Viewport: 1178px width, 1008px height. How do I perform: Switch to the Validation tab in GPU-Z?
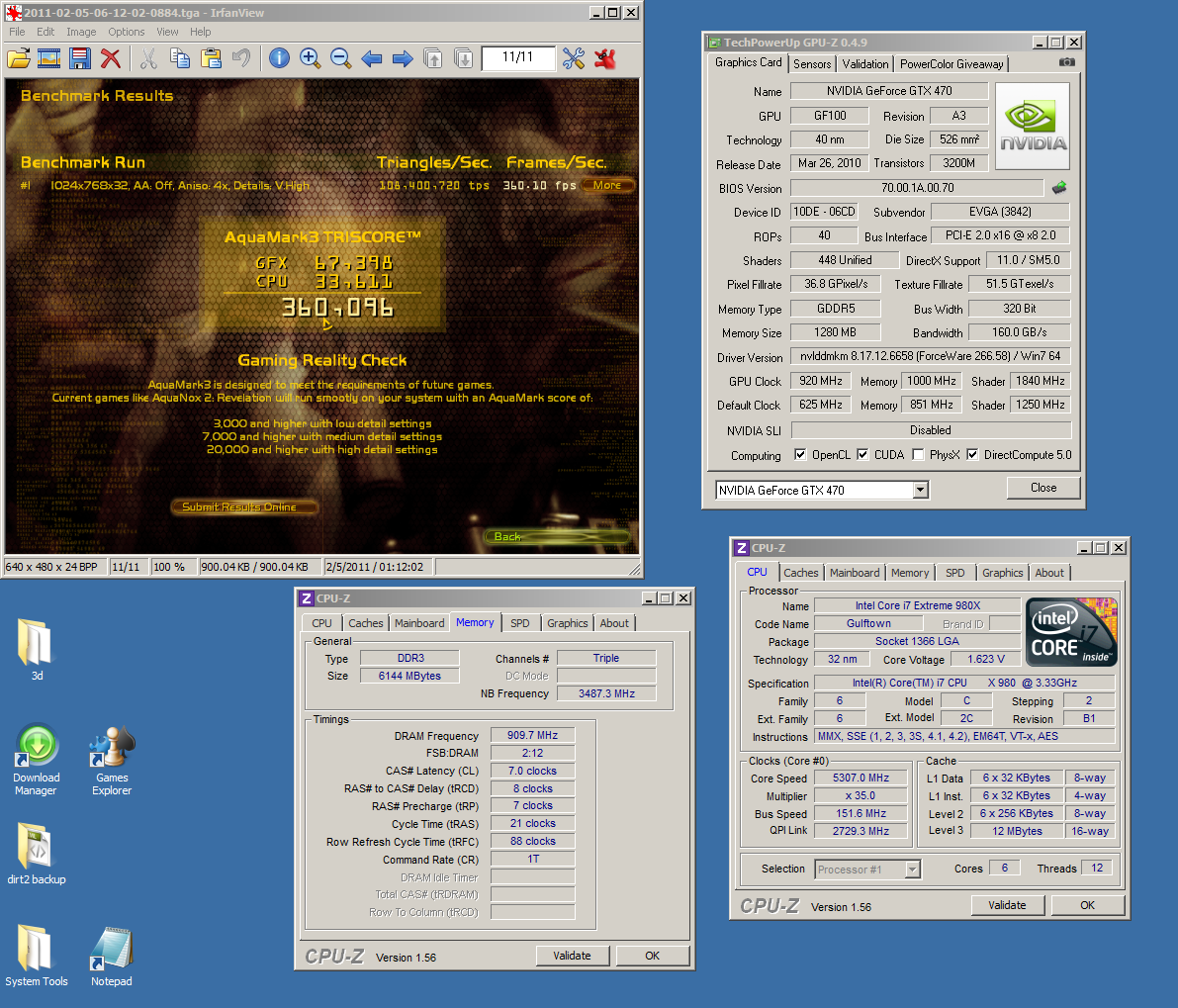[x=865, y=64]
